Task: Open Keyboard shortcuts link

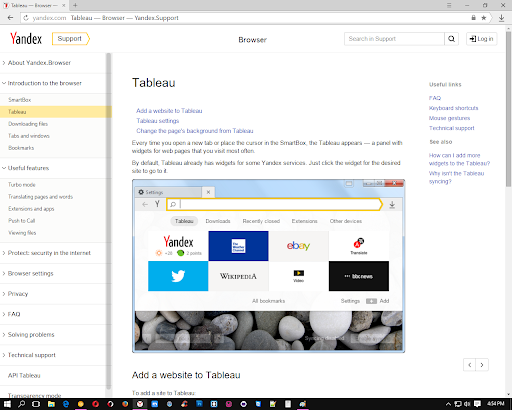Action: pyautogui.click(x=454, y=108)
